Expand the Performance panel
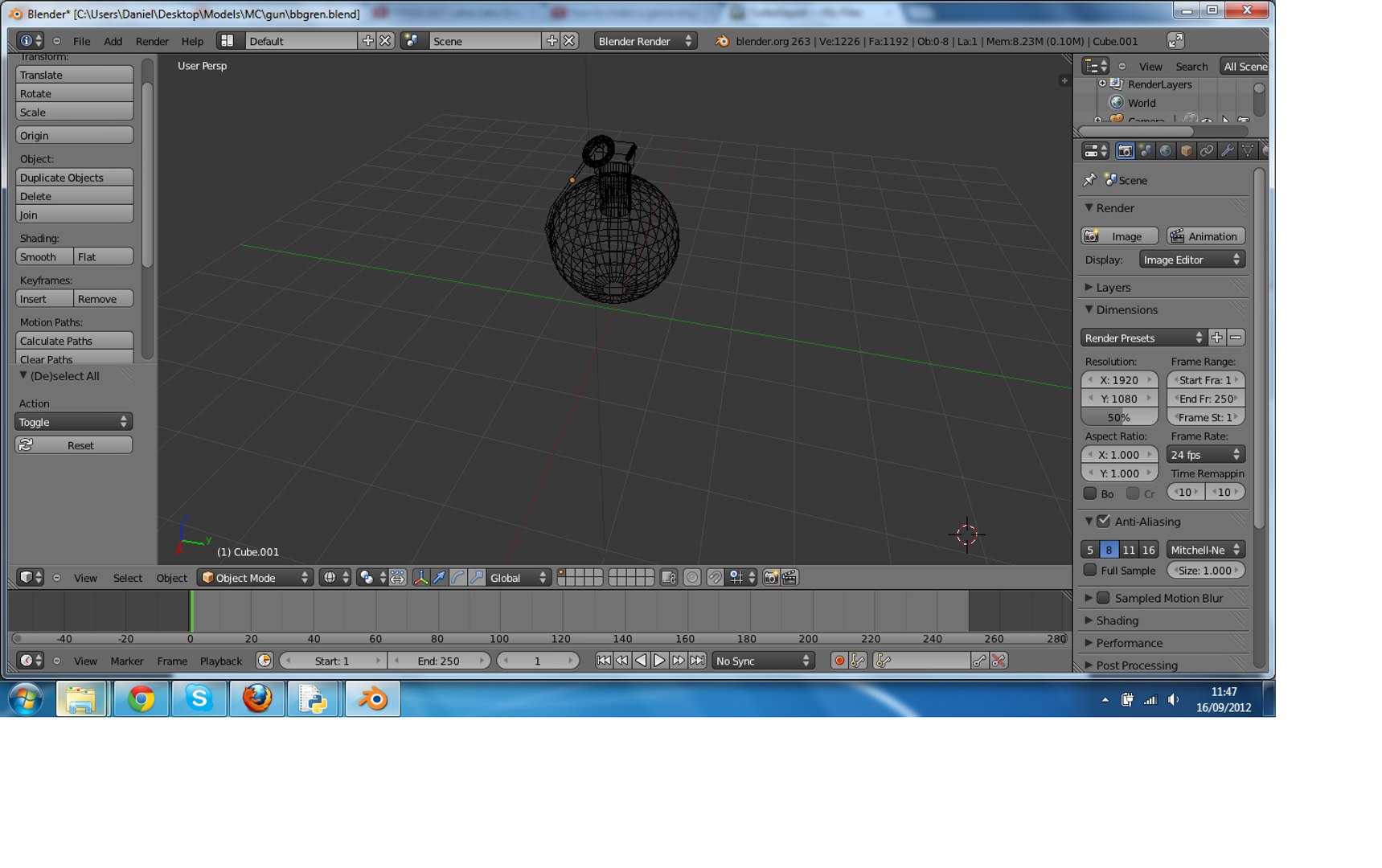 point(1129,643)
